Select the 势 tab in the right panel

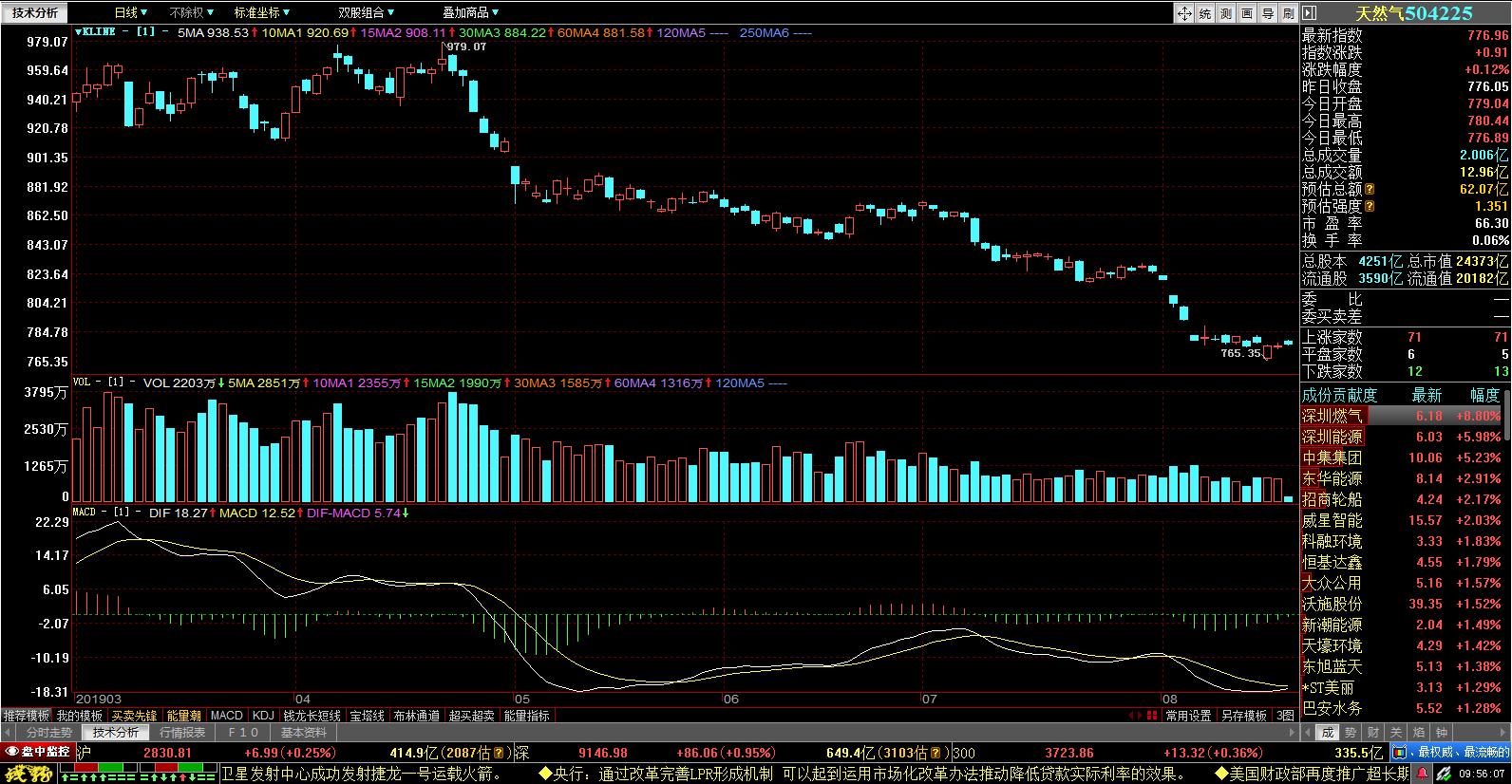click(1351, 733)
